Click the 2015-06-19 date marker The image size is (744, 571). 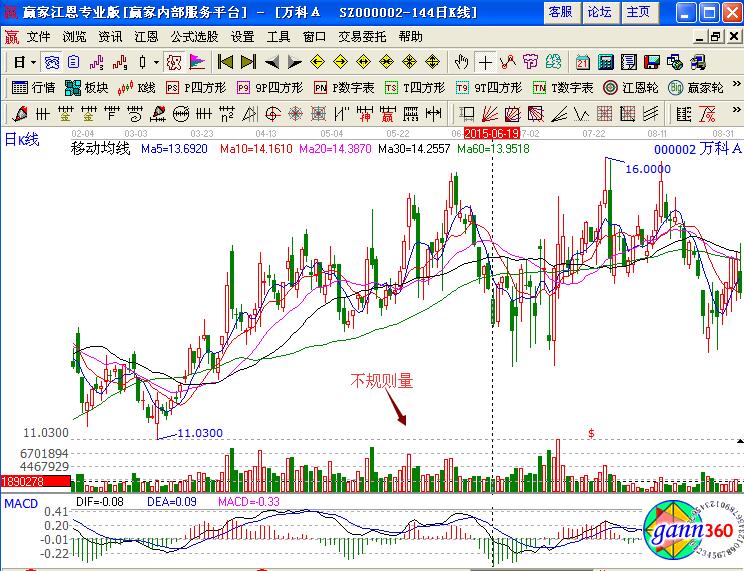[x=491, y=132]
